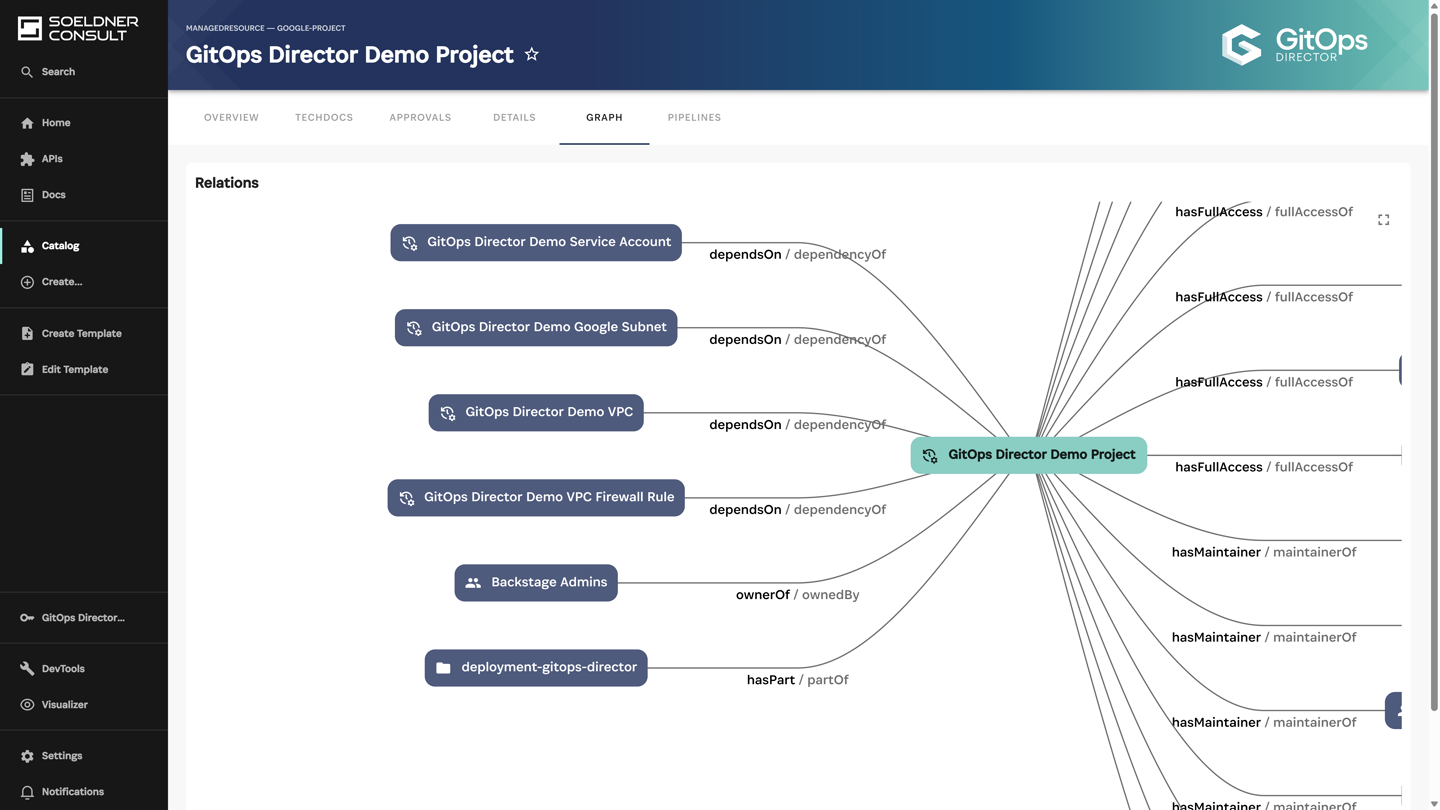Open the Create... sidebar link

tap(84, 282)
